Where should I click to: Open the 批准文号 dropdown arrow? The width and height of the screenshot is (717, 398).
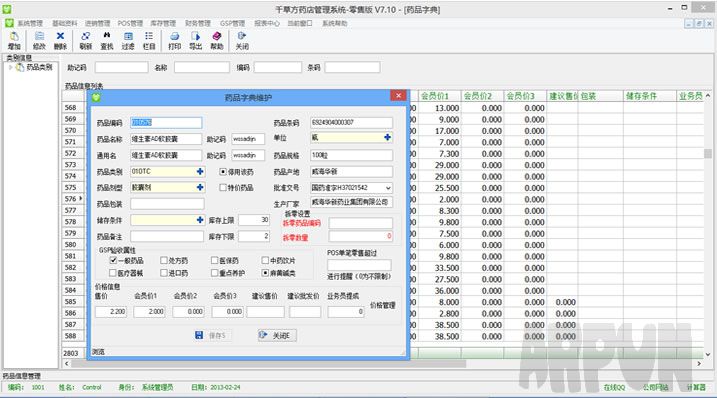[x=388, y=188]
